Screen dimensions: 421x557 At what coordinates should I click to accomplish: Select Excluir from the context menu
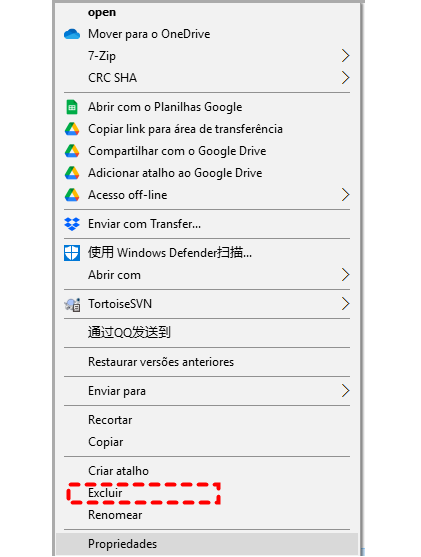[207, 493]
